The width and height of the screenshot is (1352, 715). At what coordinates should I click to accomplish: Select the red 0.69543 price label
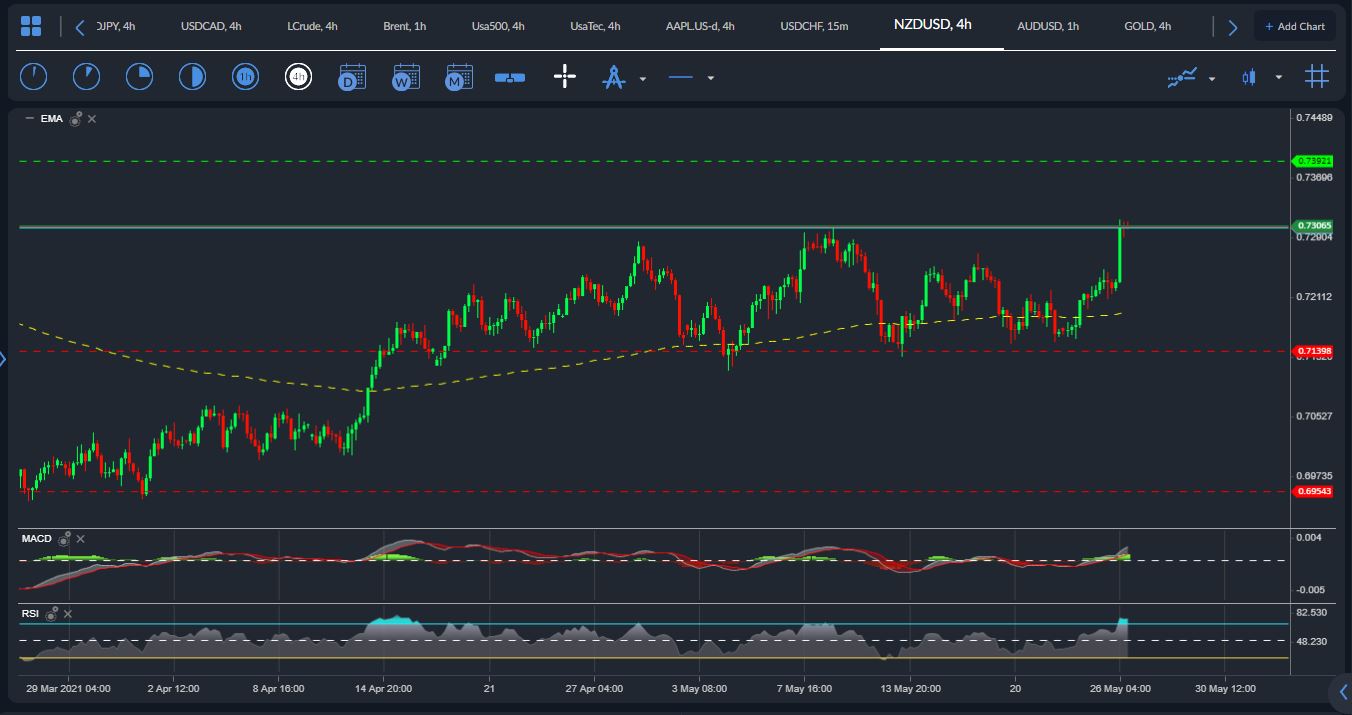click(1312, 491)
